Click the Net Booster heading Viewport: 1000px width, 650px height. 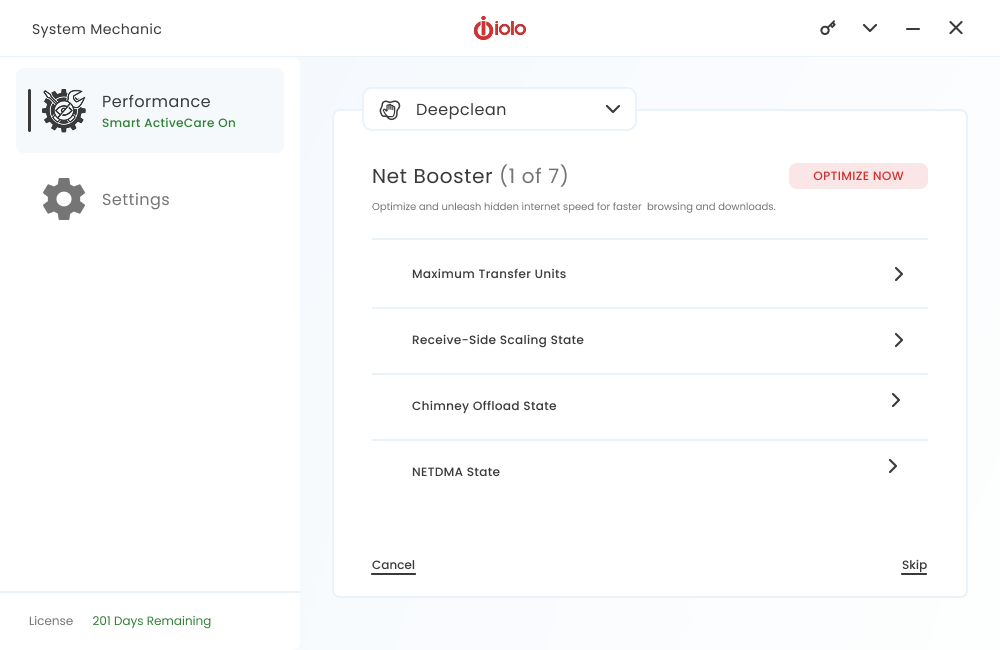coord(470,175)
